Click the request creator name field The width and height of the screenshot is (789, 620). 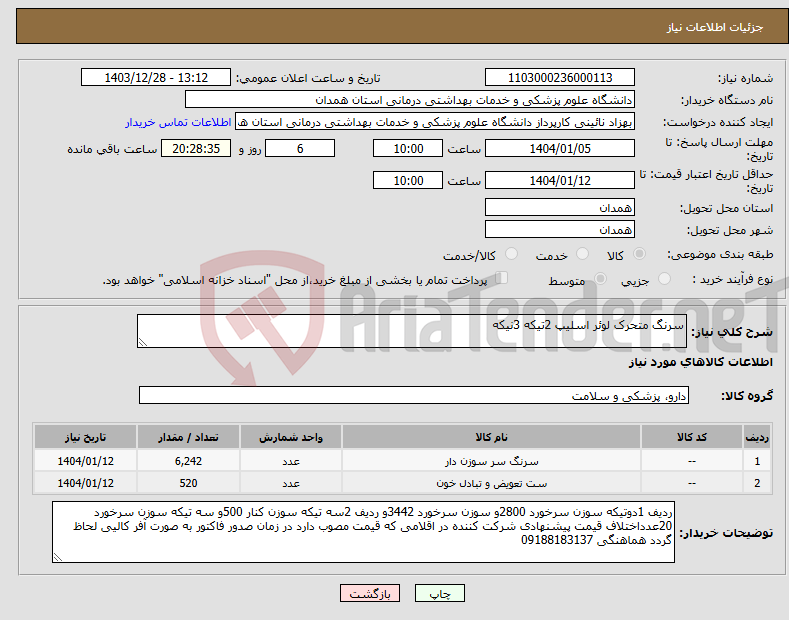coord(435,122)
